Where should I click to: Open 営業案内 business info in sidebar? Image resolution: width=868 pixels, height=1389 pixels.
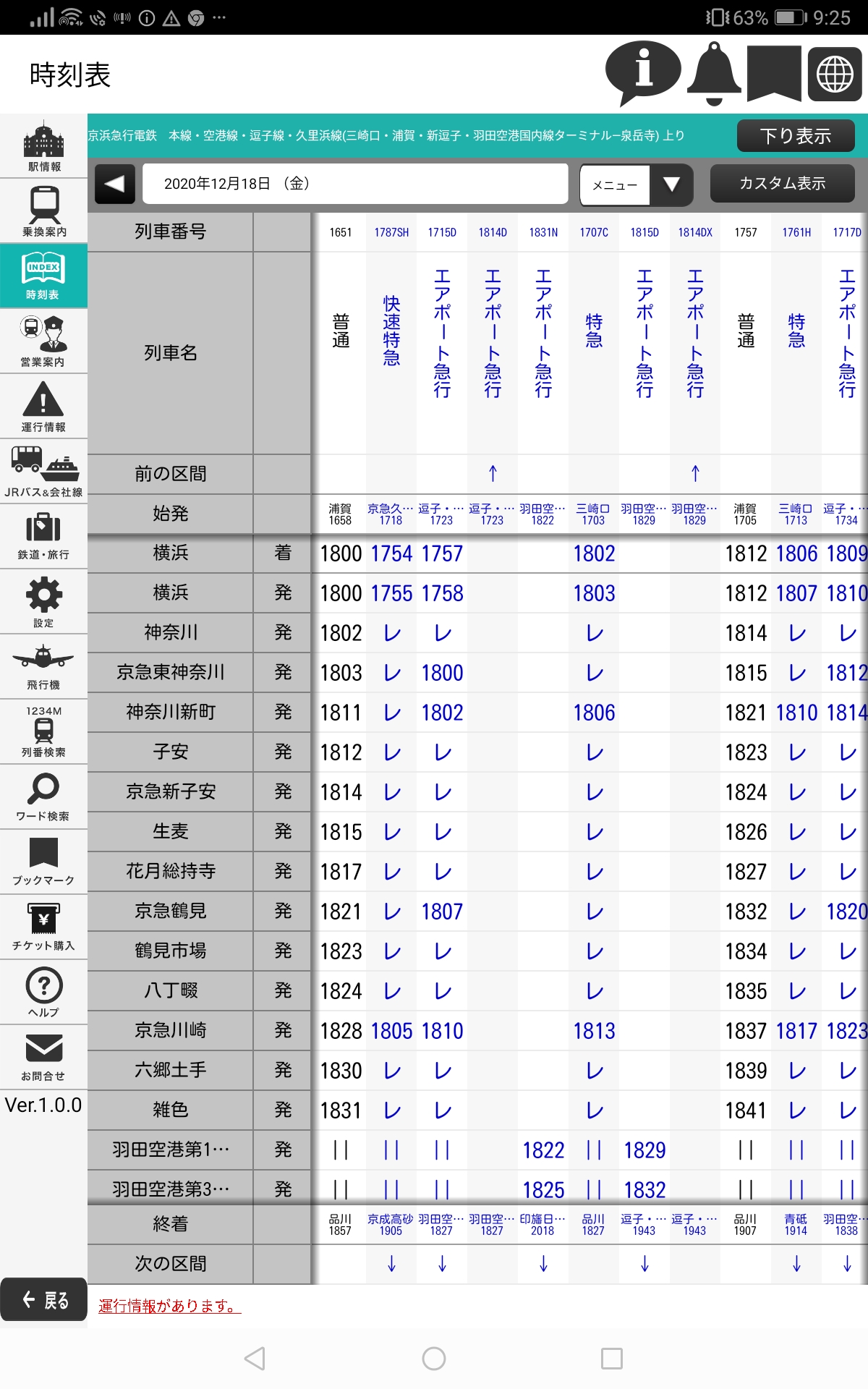(43, 341)
